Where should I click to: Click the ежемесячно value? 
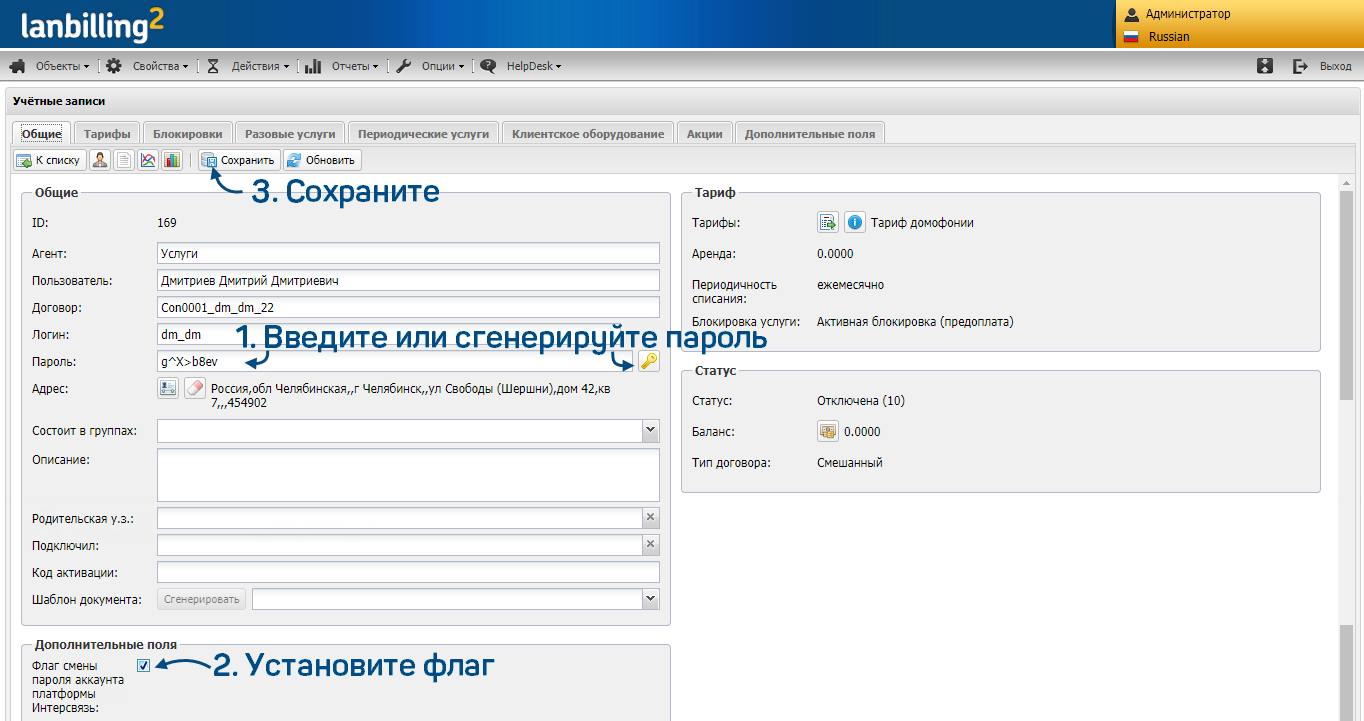tap(850, 285)
